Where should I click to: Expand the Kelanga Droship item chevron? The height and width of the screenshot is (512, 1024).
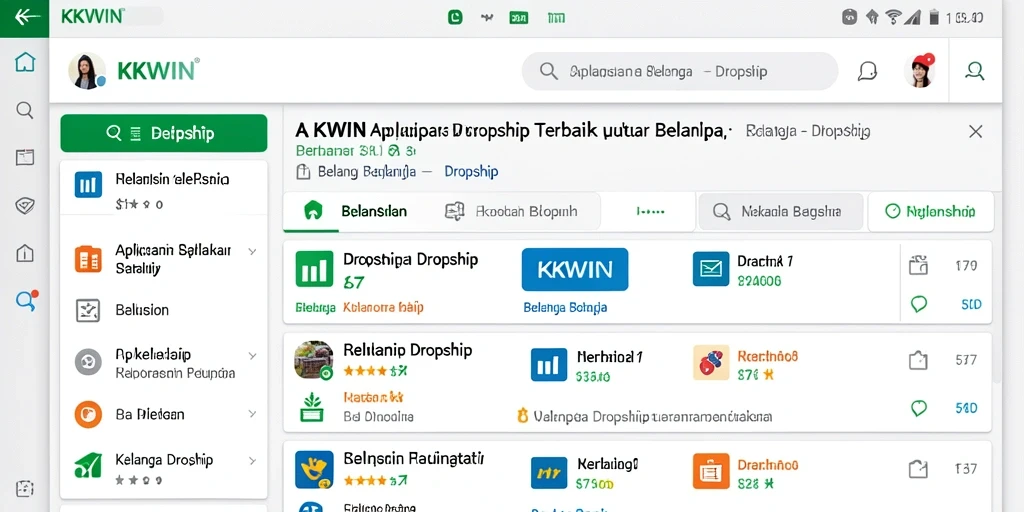253,460
